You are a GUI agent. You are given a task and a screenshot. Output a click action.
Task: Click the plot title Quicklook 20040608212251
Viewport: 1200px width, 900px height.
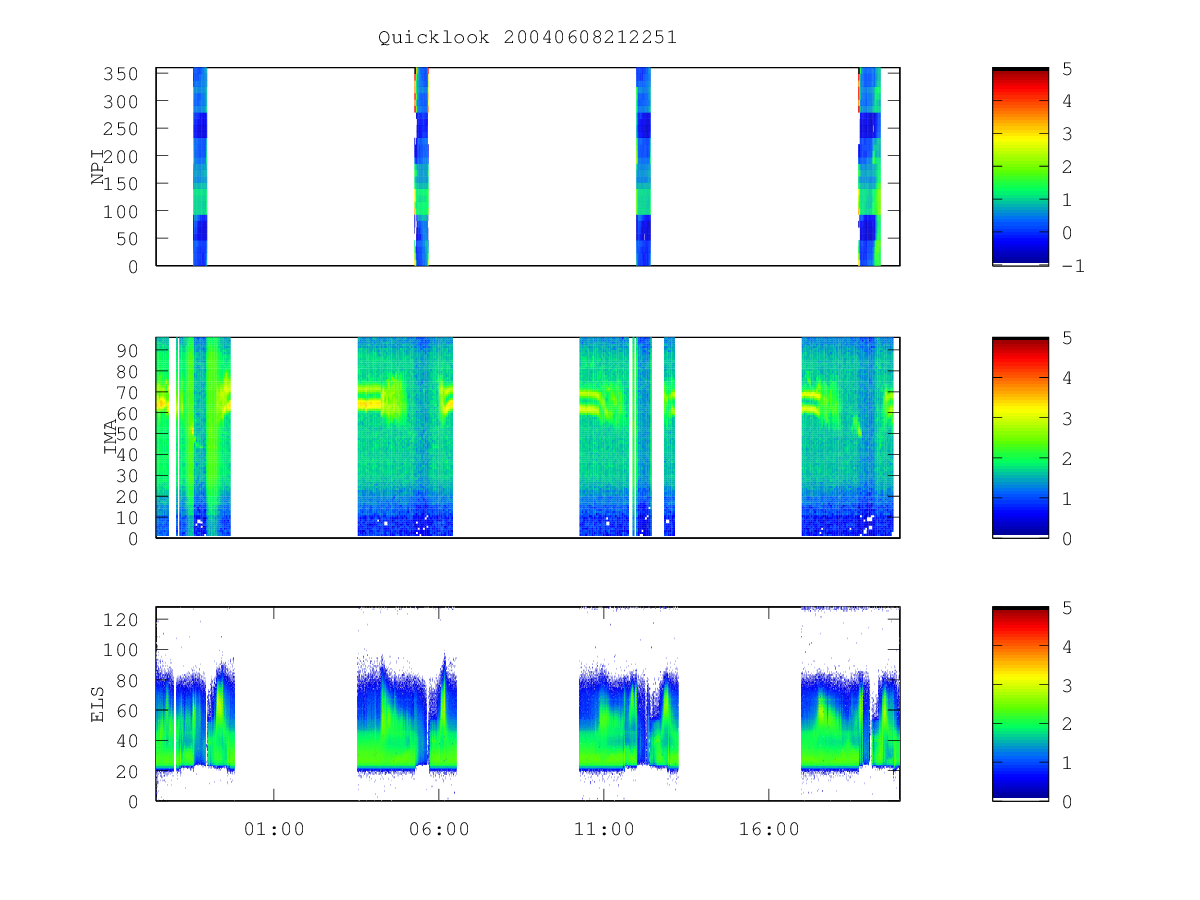(x=527, y=37)
